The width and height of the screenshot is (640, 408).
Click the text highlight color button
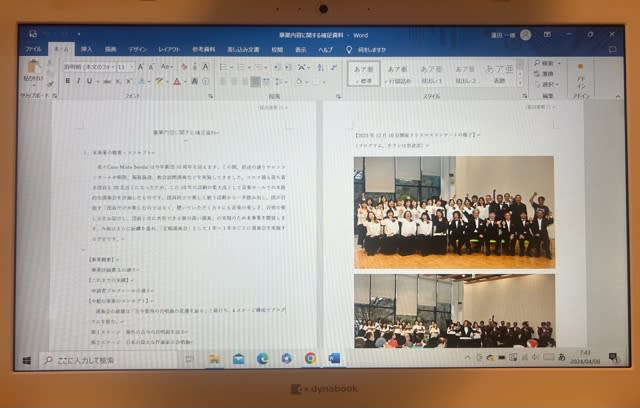(159, 81)
